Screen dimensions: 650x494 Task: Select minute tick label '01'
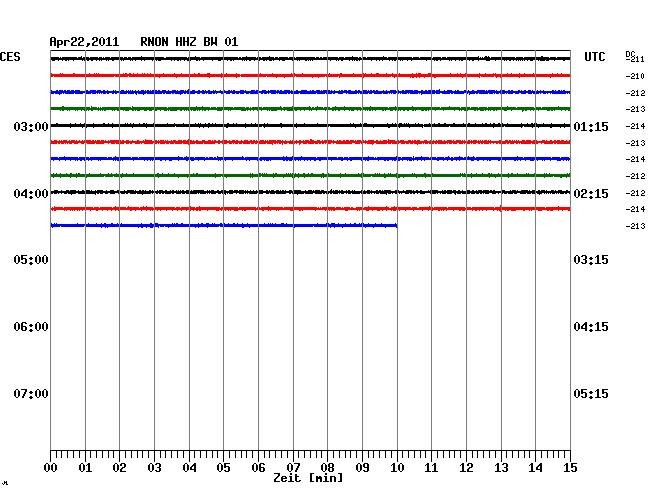pos(85,467)
